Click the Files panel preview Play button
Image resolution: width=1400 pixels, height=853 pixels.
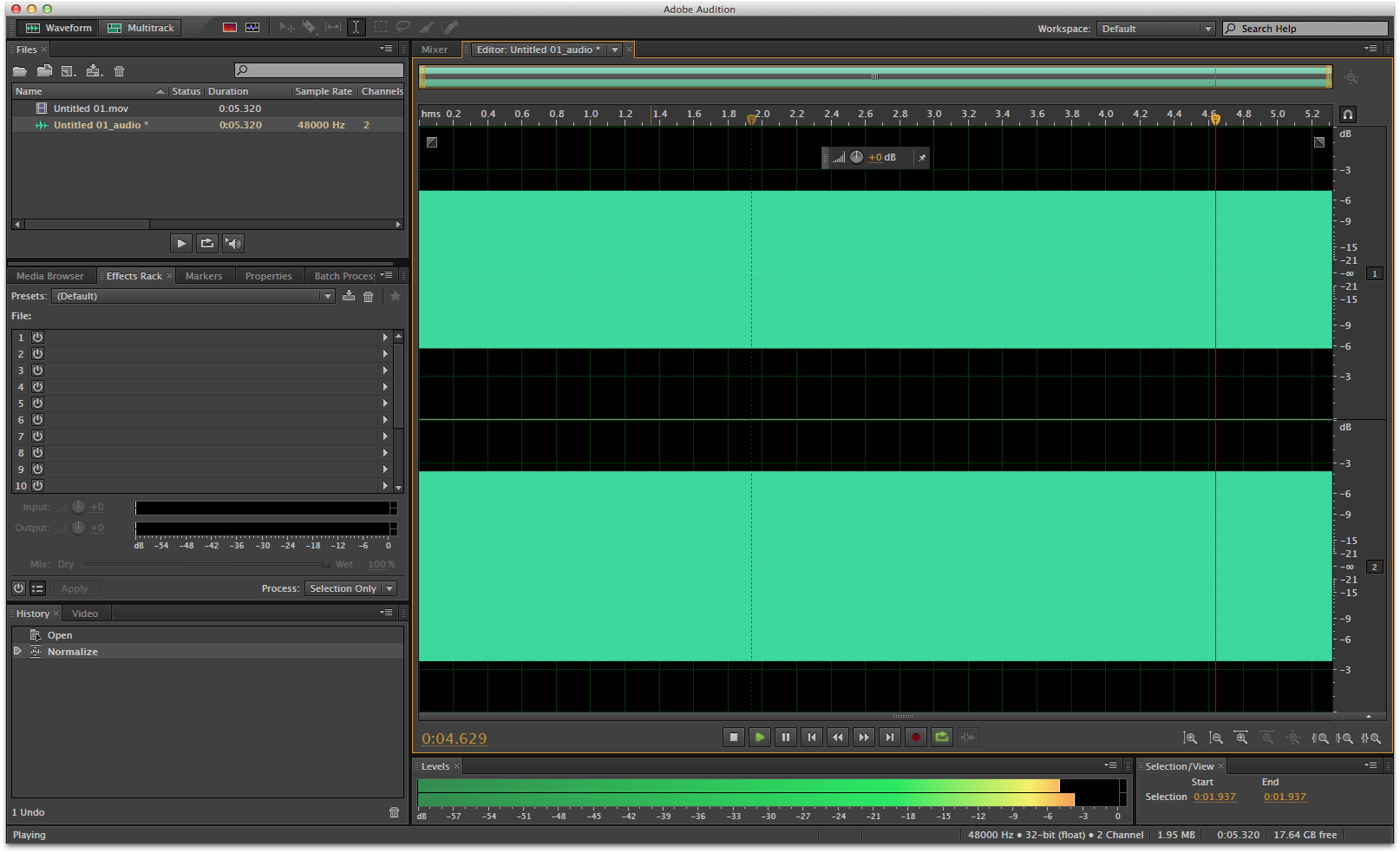[x=181, y=244]
